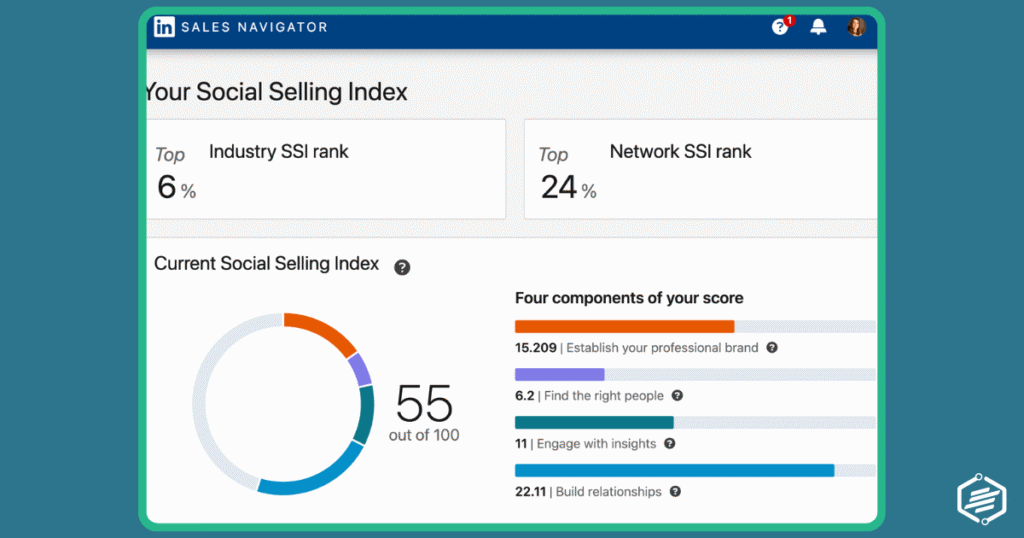Click the 22.11 Build relationships label
This screenshot has width=1024, height=538.
pyautogui.click(x=588, y=492)
